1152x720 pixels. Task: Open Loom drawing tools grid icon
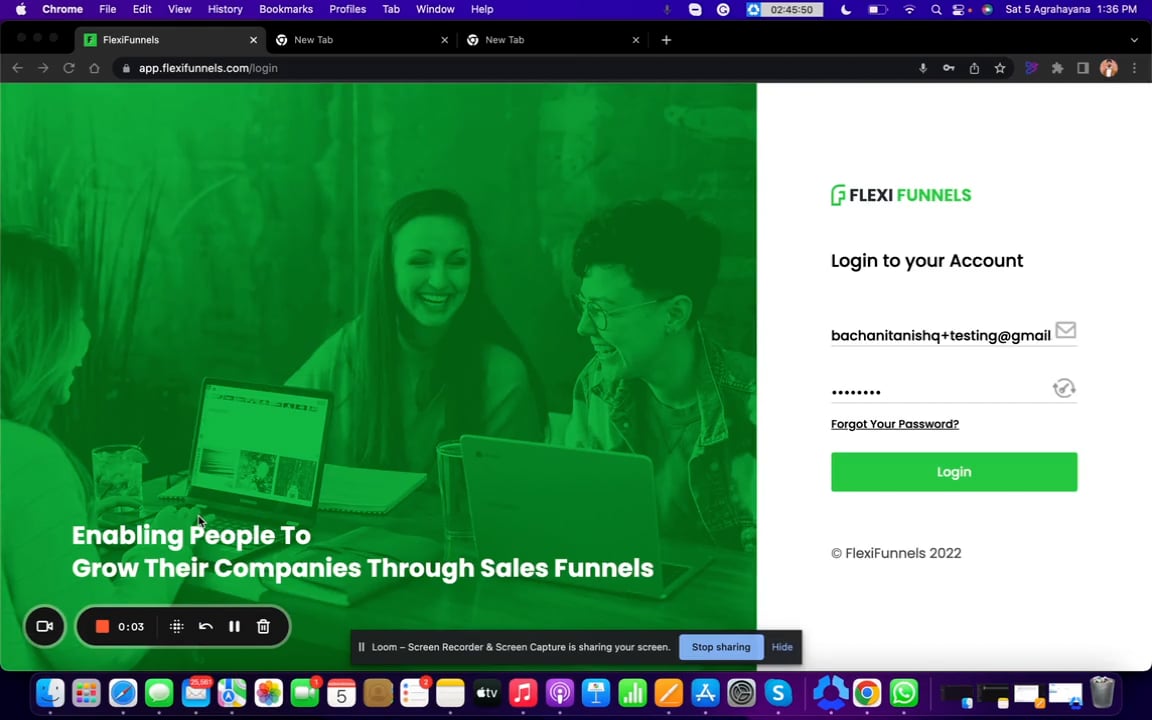(176, 627)
